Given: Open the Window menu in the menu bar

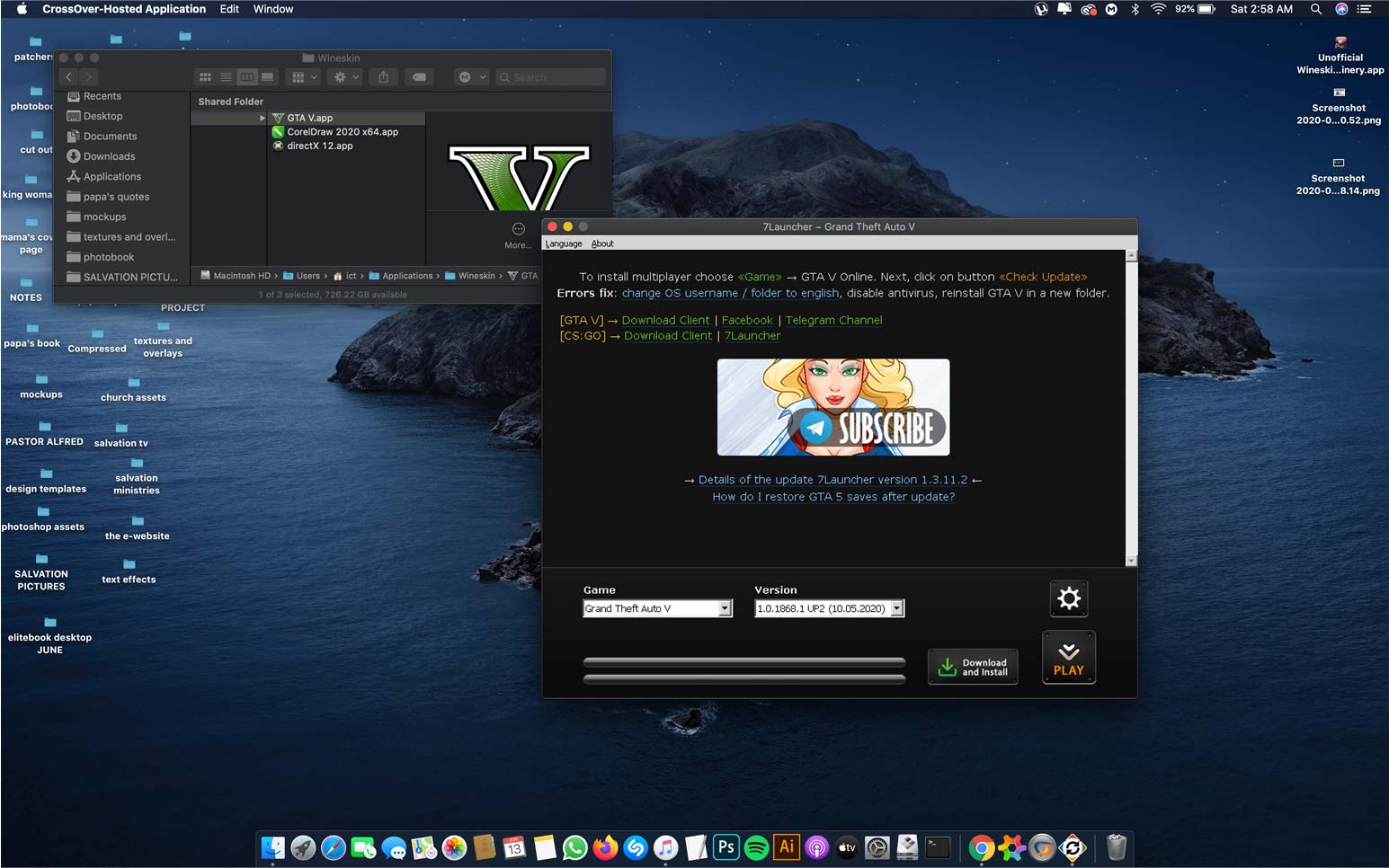Looking at the screenshot, I should click(273, 9).
